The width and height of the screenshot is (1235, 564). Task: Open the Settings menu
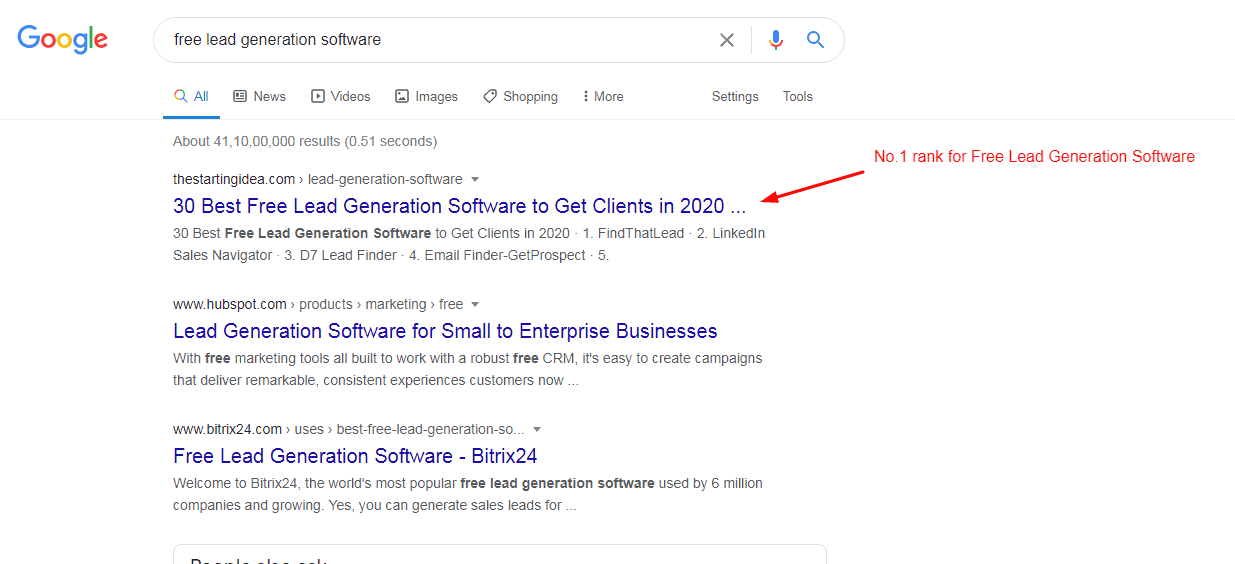pyautogui.click(x=735, y=97)
